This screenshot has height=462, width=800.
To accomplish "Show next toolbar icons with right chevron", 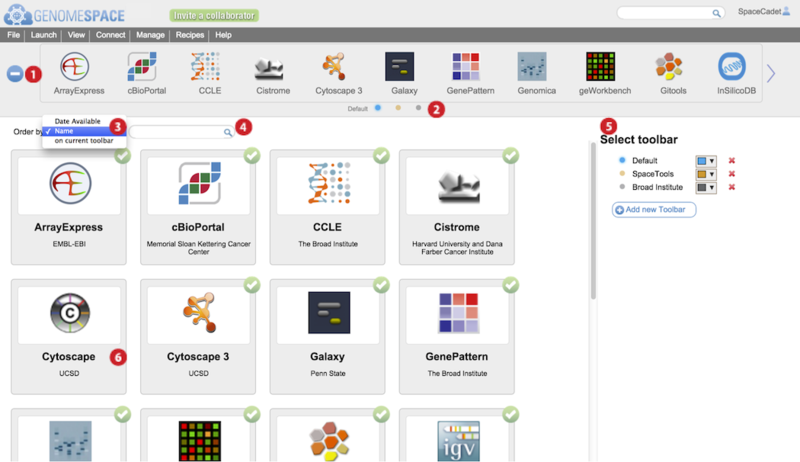I will coord(771,73).
